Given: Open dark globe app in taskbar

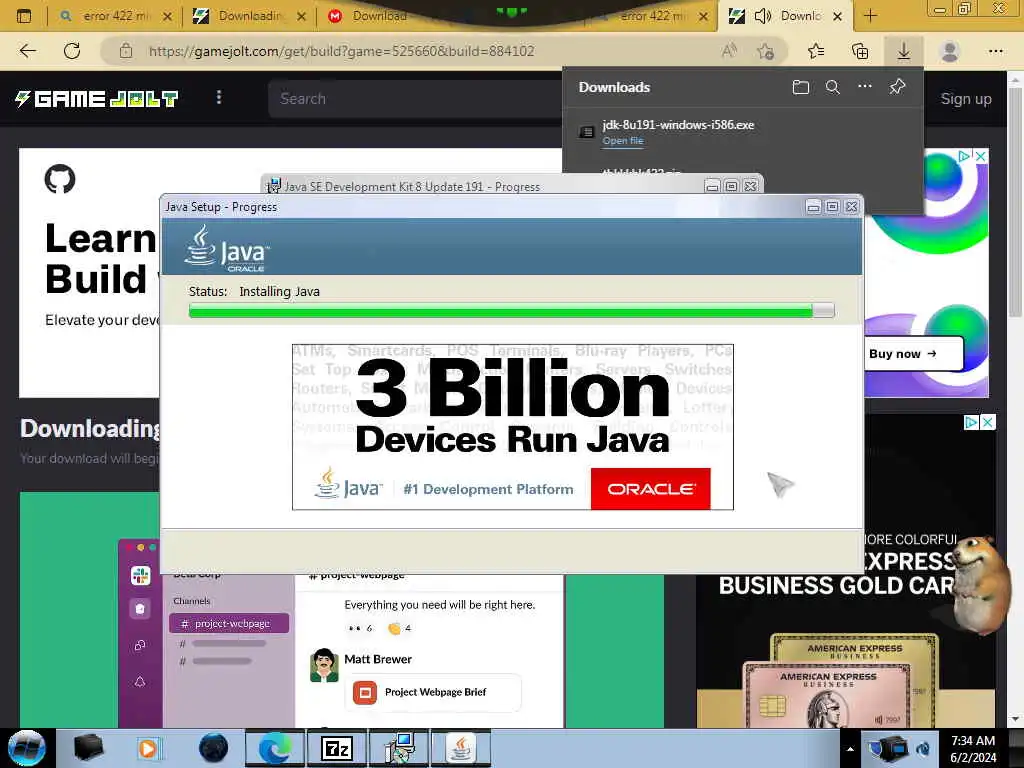Looking at the screenshot, I should (213, 748).
